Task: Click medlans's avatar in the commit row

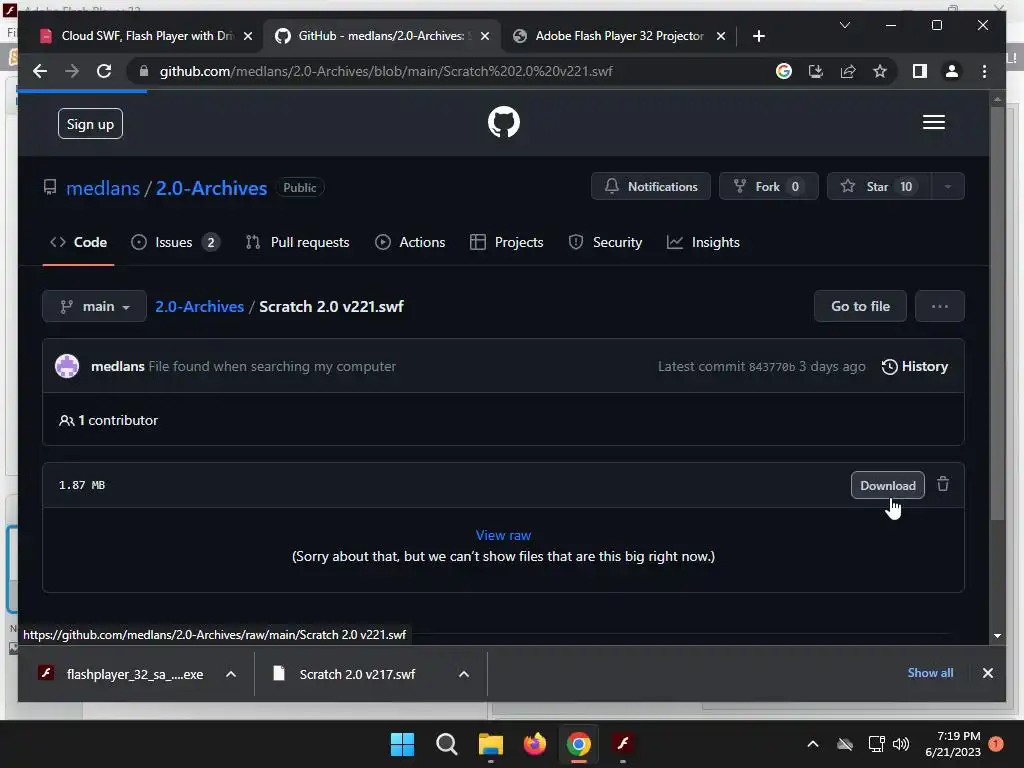Action: (x=67, y=366)
